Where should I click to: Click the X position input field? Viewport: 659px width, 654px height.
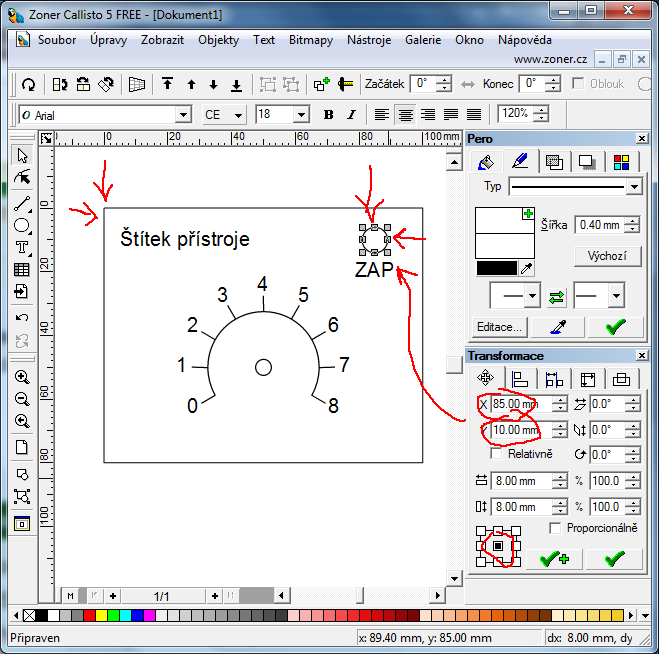coord(521,404)
